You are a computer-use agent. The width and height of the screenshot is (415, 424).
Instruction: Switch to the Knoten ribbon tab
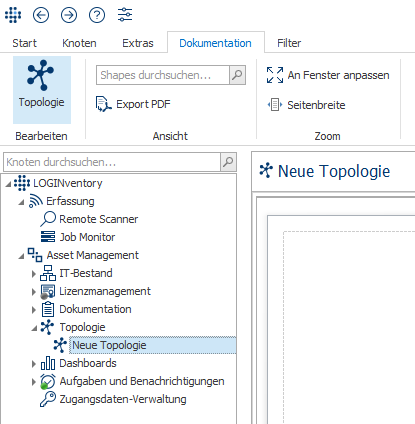tap(79, 43)
